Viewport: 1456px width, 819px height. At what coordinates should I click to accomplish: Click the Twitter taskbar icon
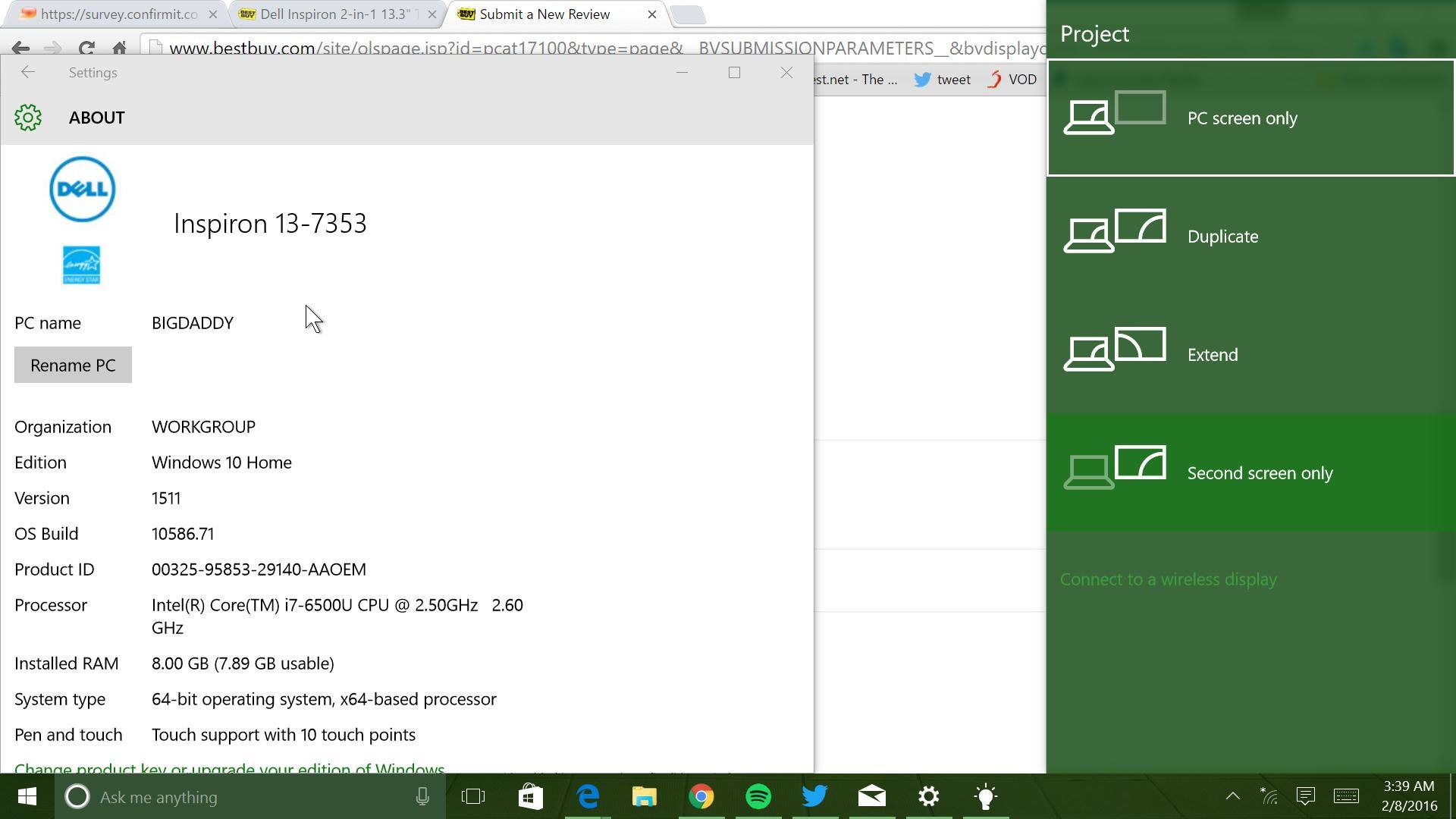[x=814, y=797]
